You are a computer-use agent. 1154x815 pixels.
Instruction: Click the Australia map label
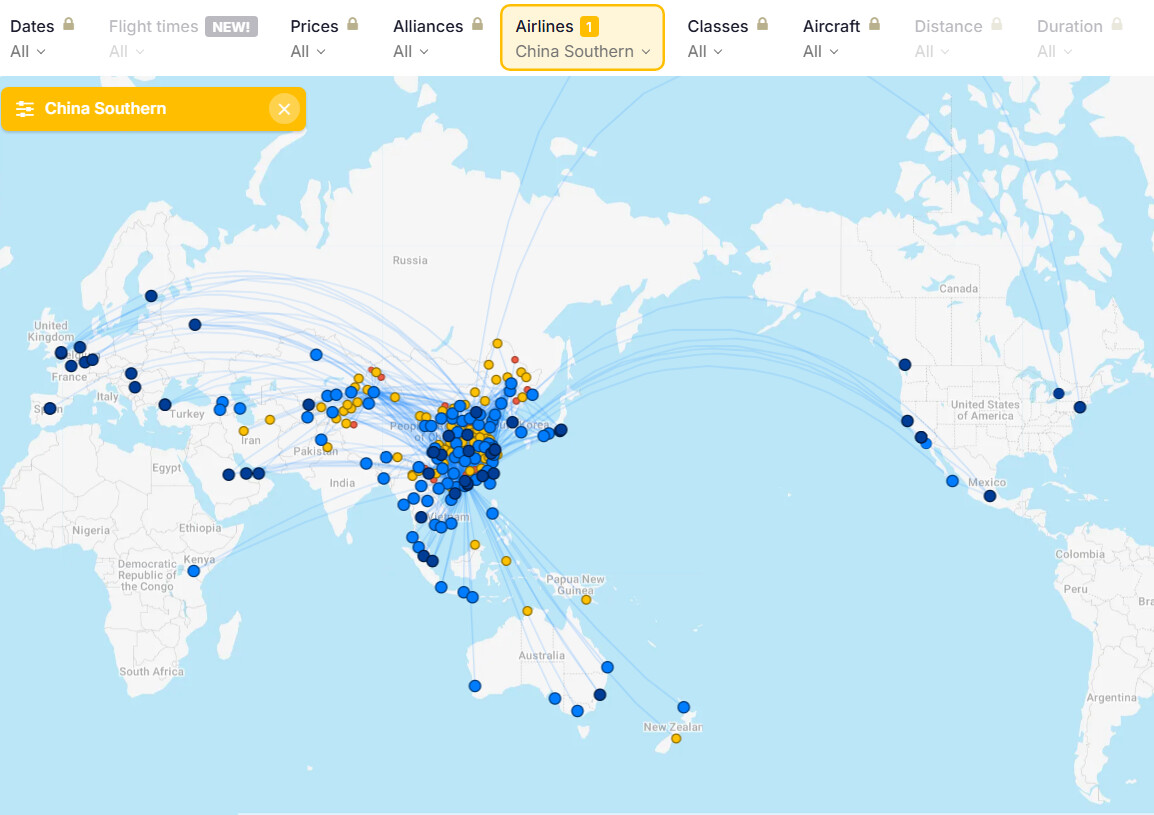542,655
